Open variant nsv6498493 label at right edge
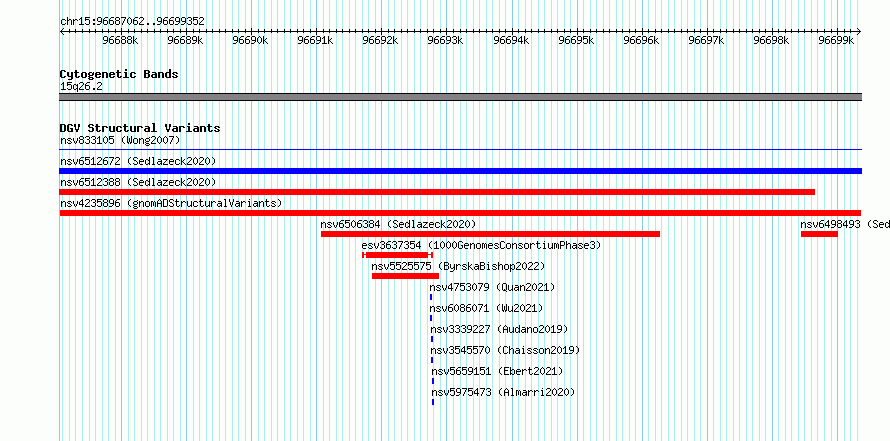 pos(845,224)
